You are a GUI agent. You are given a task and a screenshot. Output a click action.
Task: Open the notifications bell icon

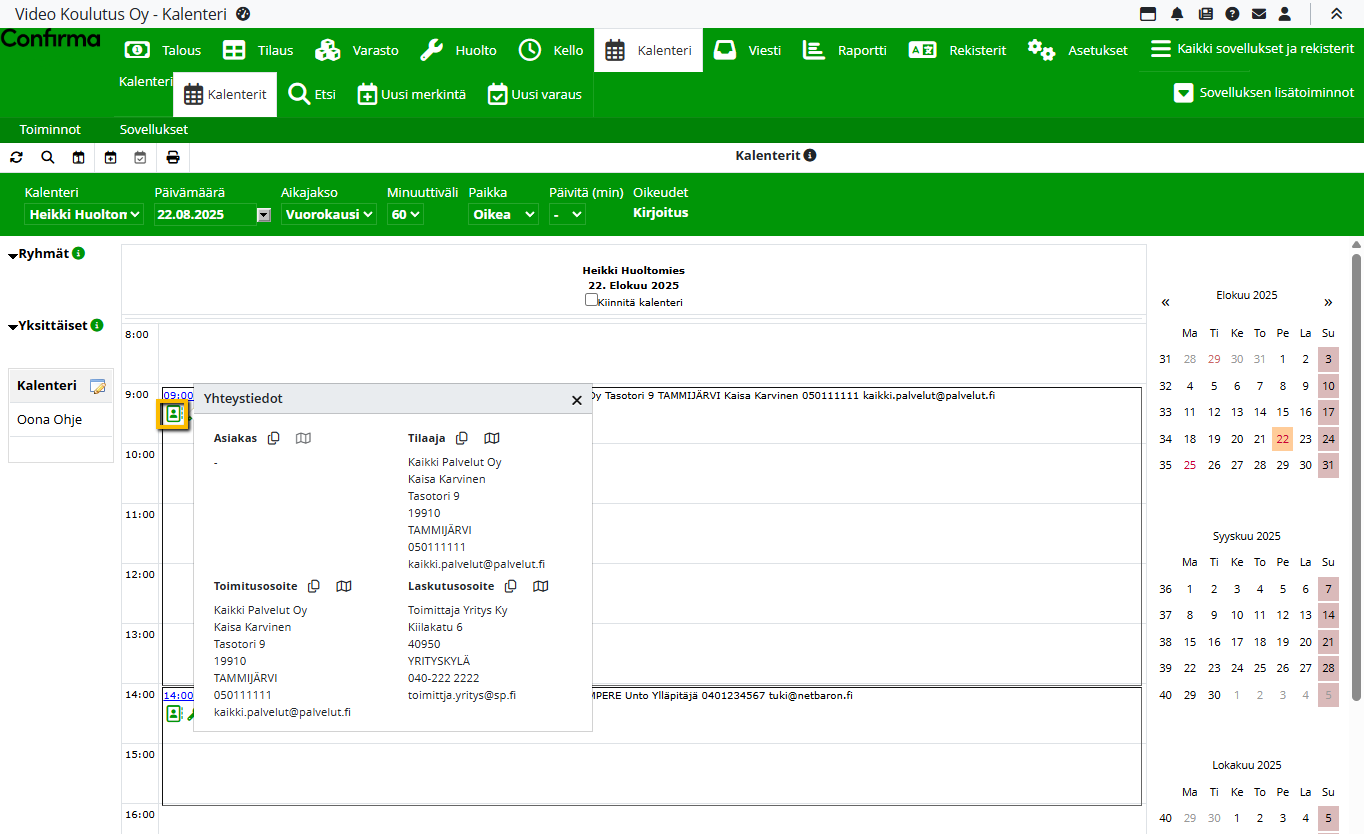click(x=1177, y=14)
